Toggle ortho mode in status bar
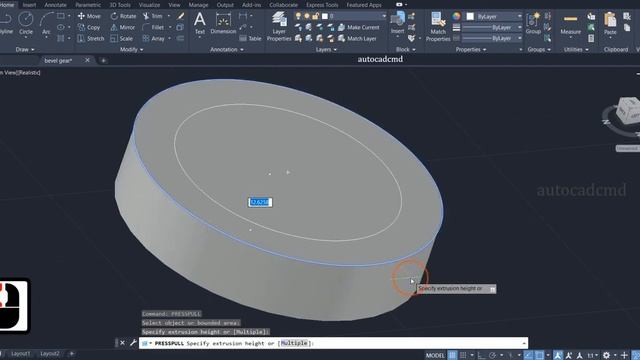 tap(482, 355)
